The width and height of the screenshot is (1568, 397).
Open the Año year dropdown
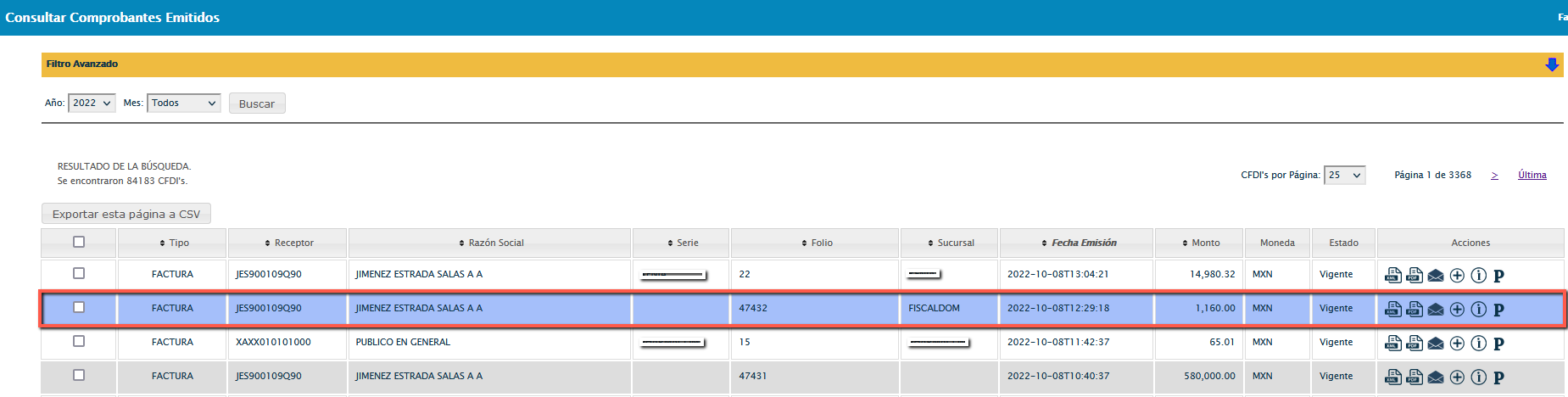(x=92, y=103)
